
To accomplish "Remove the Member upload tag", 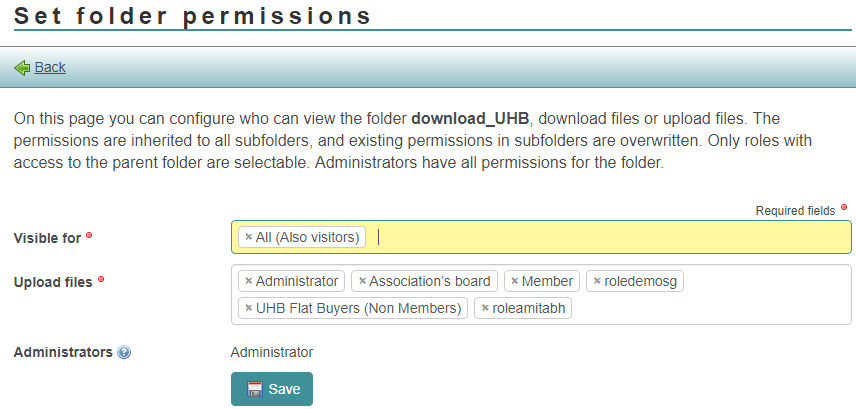I will [514, 281].
